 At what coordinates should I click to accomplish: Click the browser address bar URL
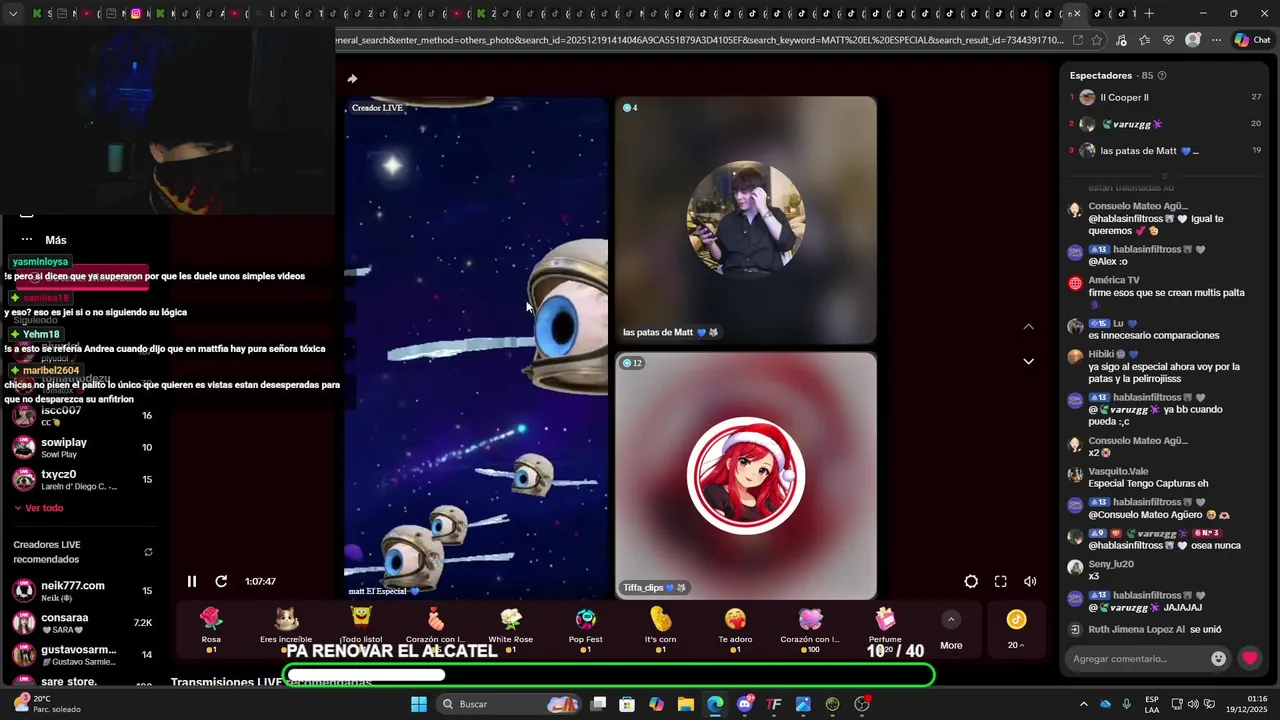[700, 40]
